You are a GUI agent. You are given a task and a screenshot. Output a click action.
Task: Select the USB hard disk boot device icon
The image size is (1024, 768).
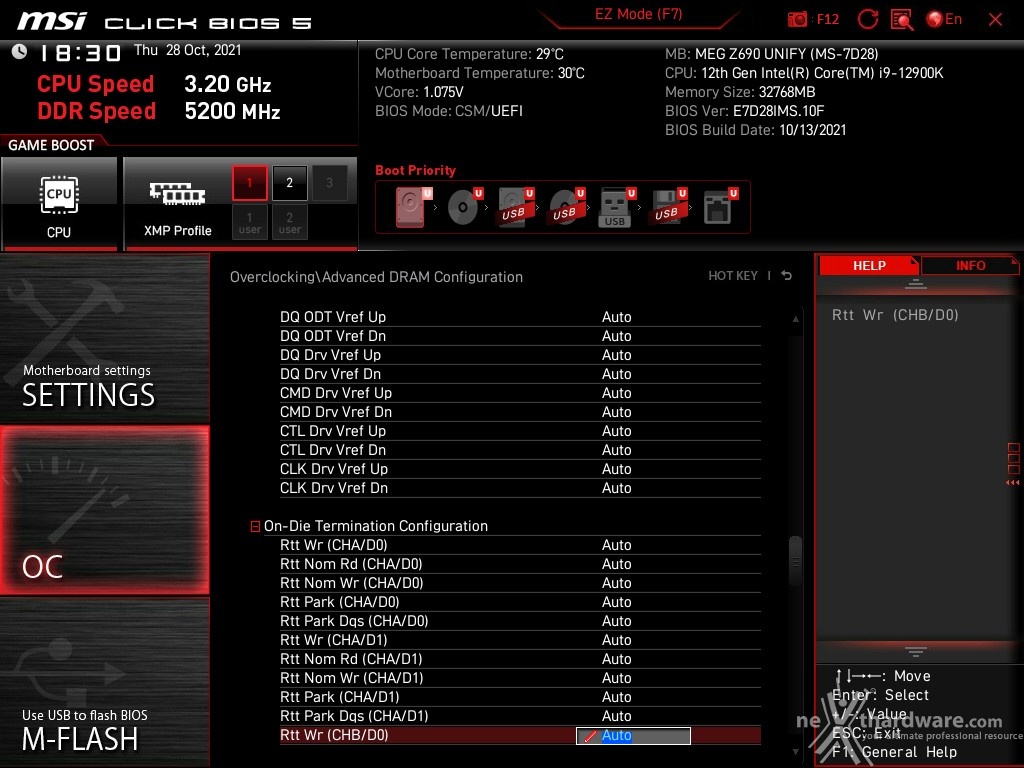pos(516,206)
